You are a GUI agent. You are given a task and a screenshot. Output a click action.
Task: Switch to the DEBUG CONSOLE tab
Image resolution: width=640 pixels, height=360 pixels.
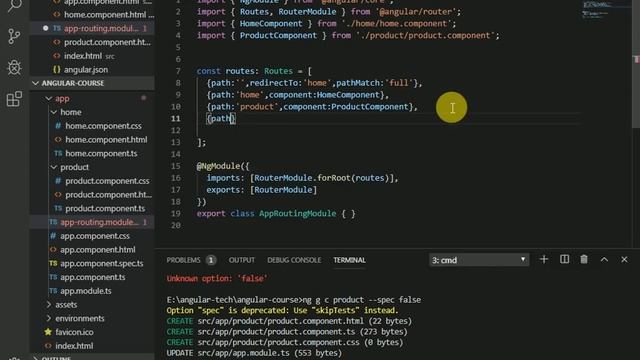pyautogui.click(x=294, y=260)
